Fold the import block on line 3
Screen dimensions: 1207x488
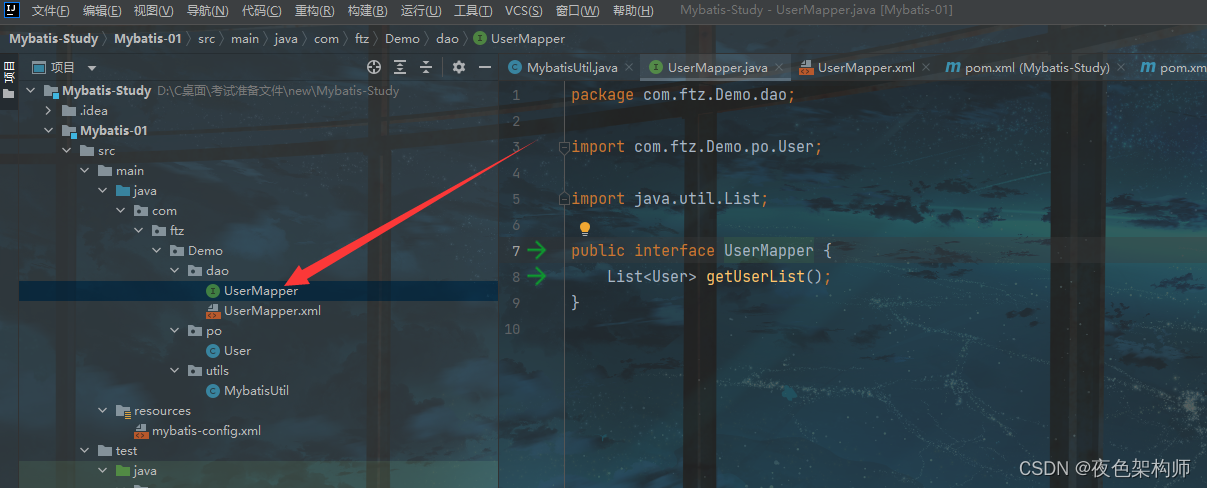click(x=564, y=147)
